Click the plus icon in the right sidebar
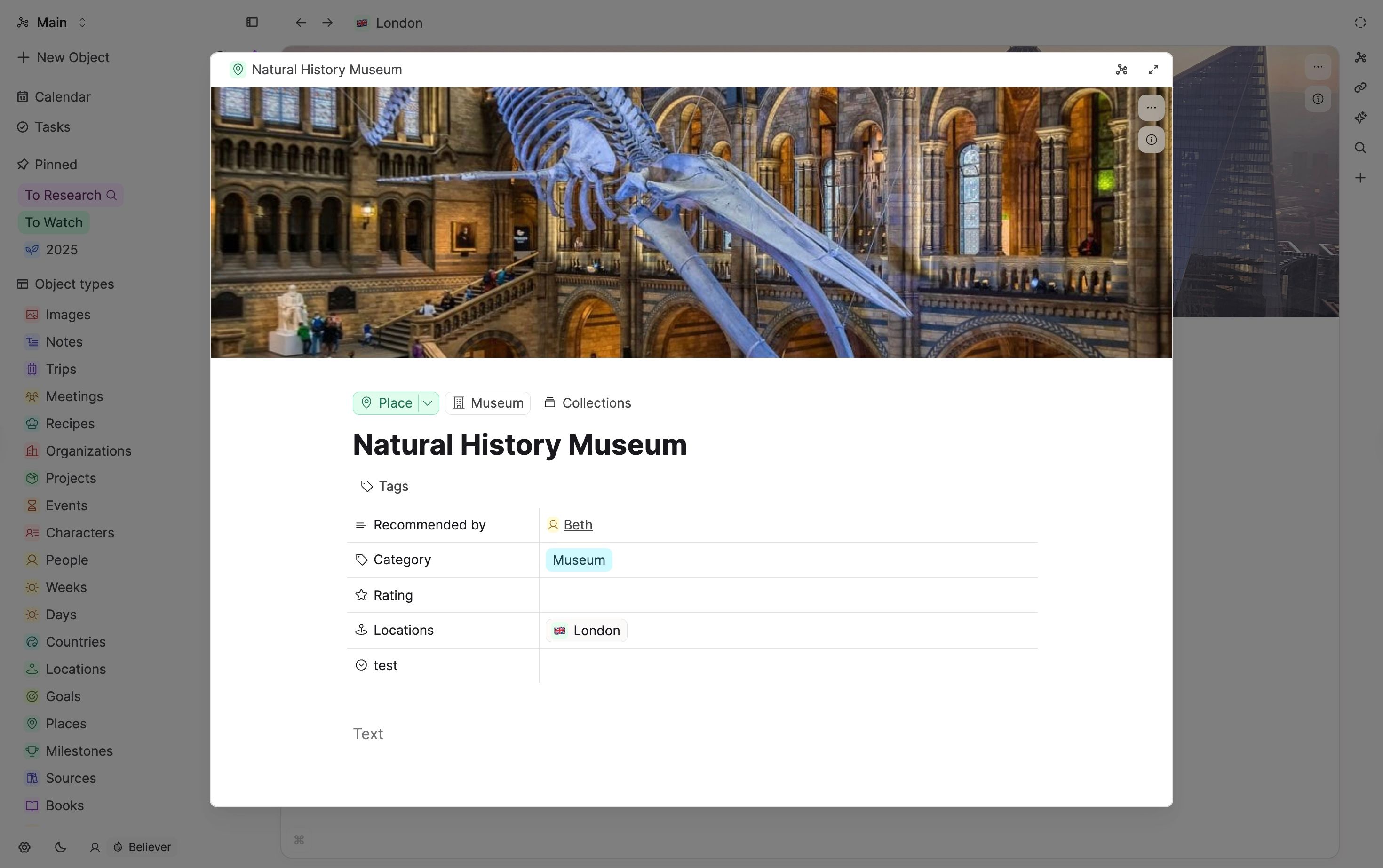 1360,177
